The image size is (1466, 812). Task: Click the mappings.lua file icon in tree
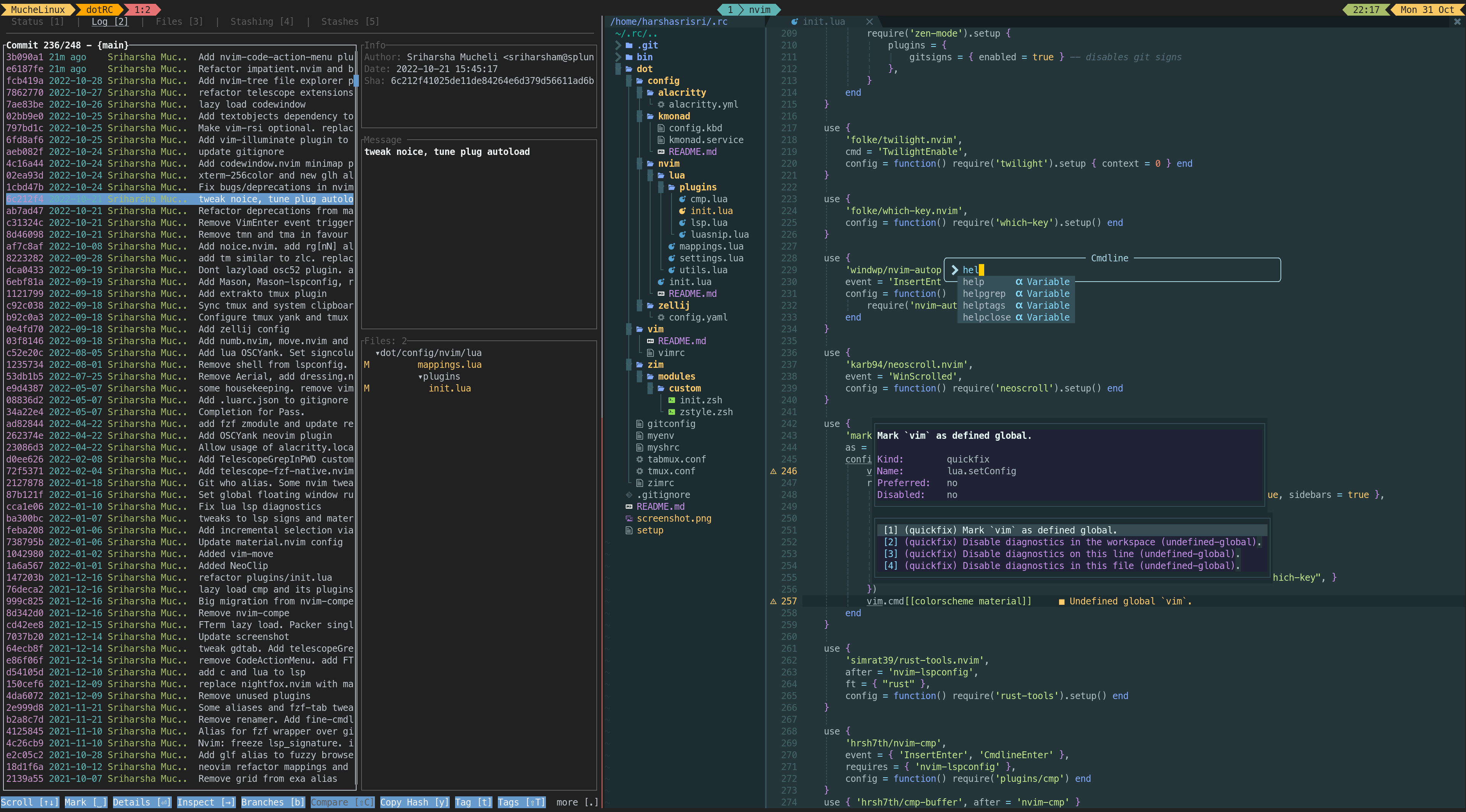[672, 246]
